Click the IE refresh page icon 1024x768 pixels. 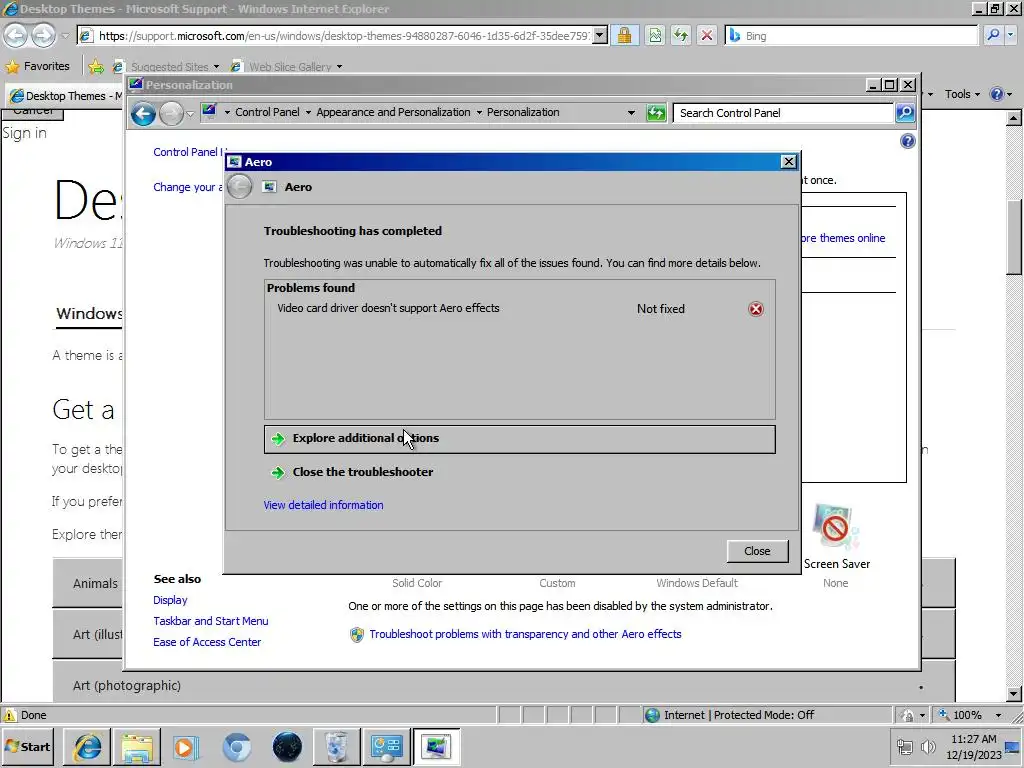click(680, 35)
